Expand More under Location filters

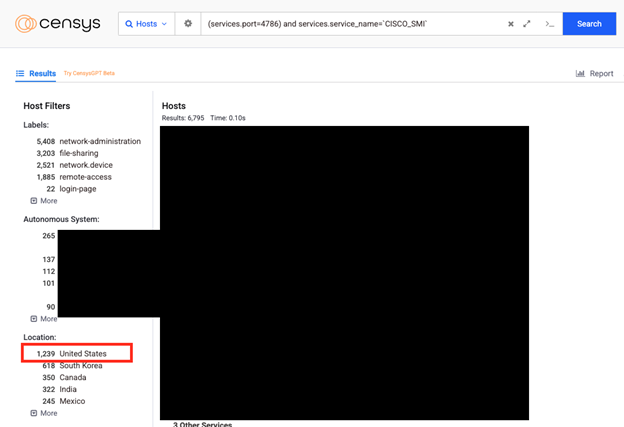(44, 413)
